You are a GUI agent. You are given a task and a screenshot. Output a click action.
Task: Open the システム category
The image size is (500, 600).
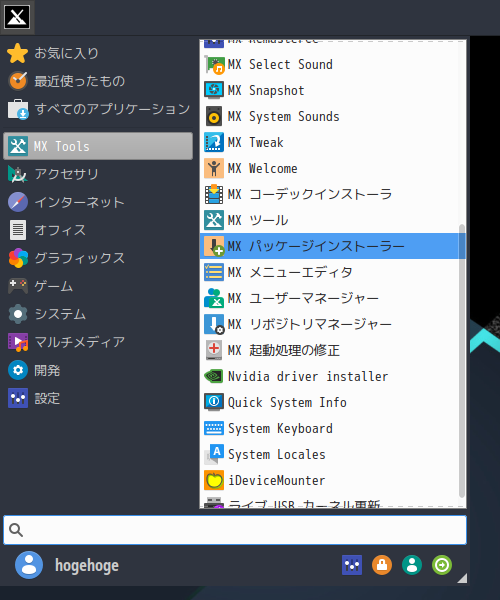[x=98, y=314]
